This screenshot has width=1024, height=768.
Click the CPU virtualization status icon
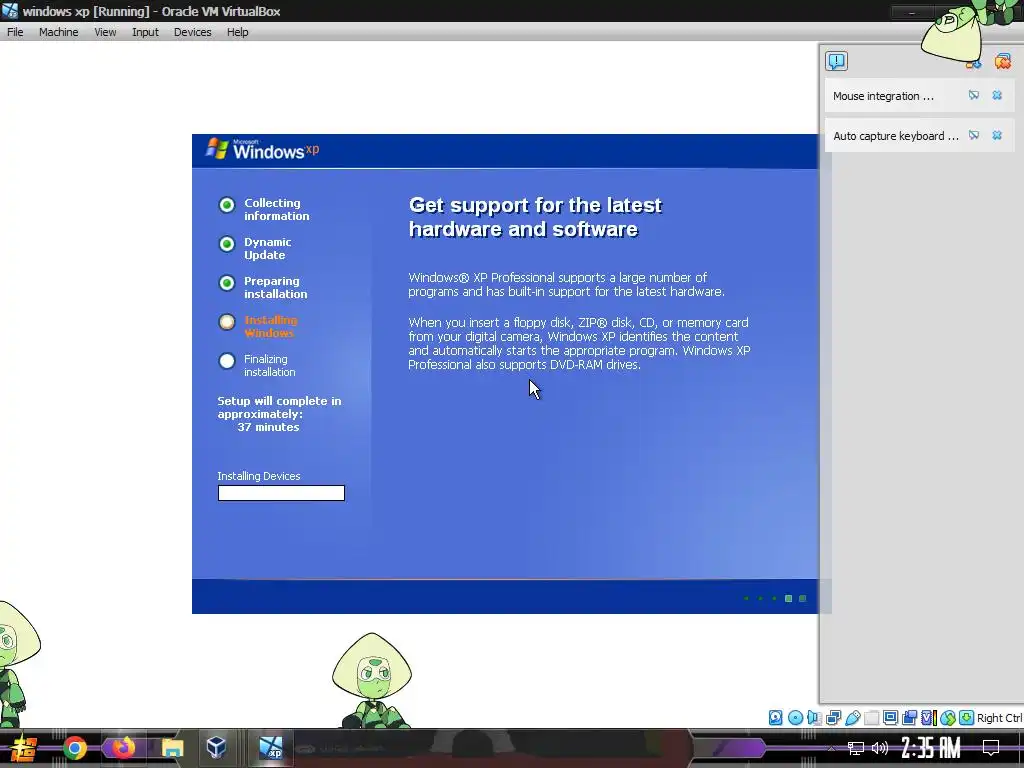pyautogui.click(x=928, y=718)
